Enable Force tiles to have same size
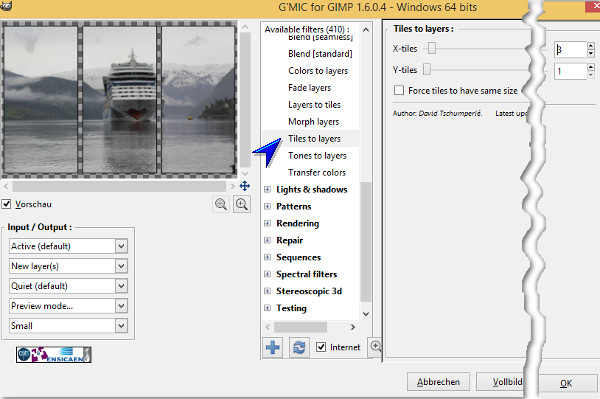Viewport: 600px width, 399px height. [x=399, y=90]
